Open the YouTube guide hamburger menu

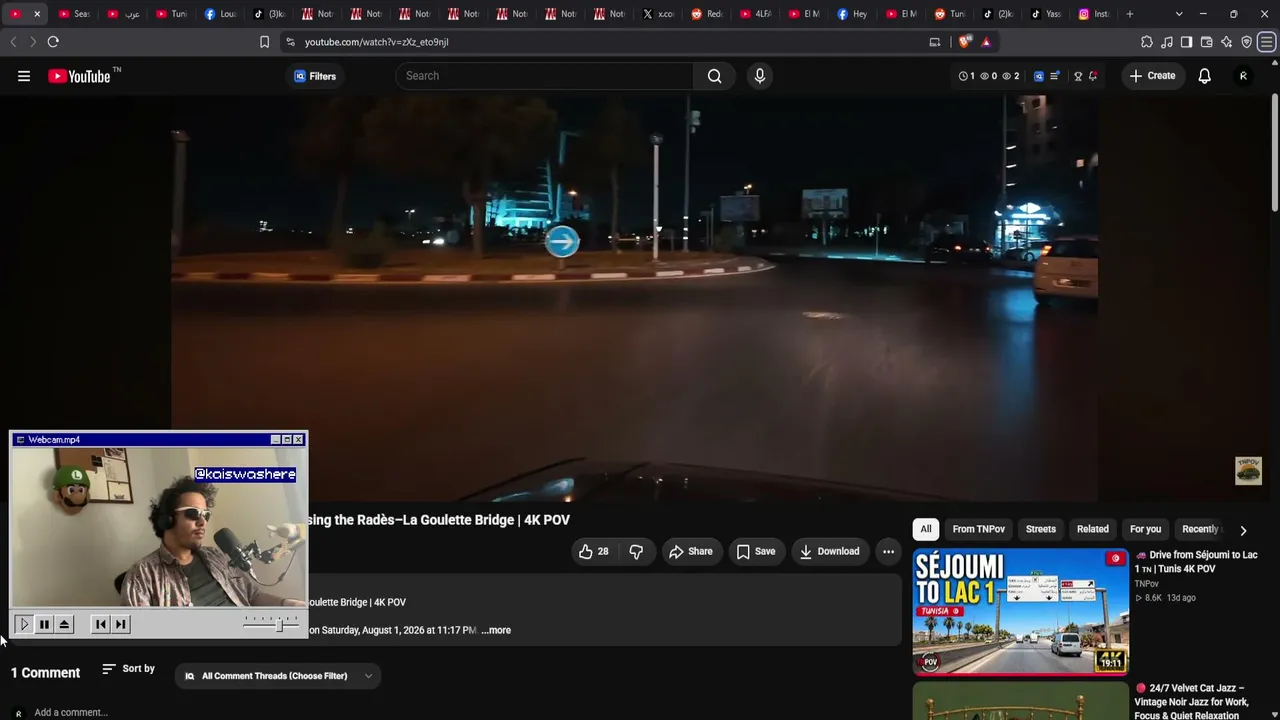pyautogui.click(x=24, y=76)
